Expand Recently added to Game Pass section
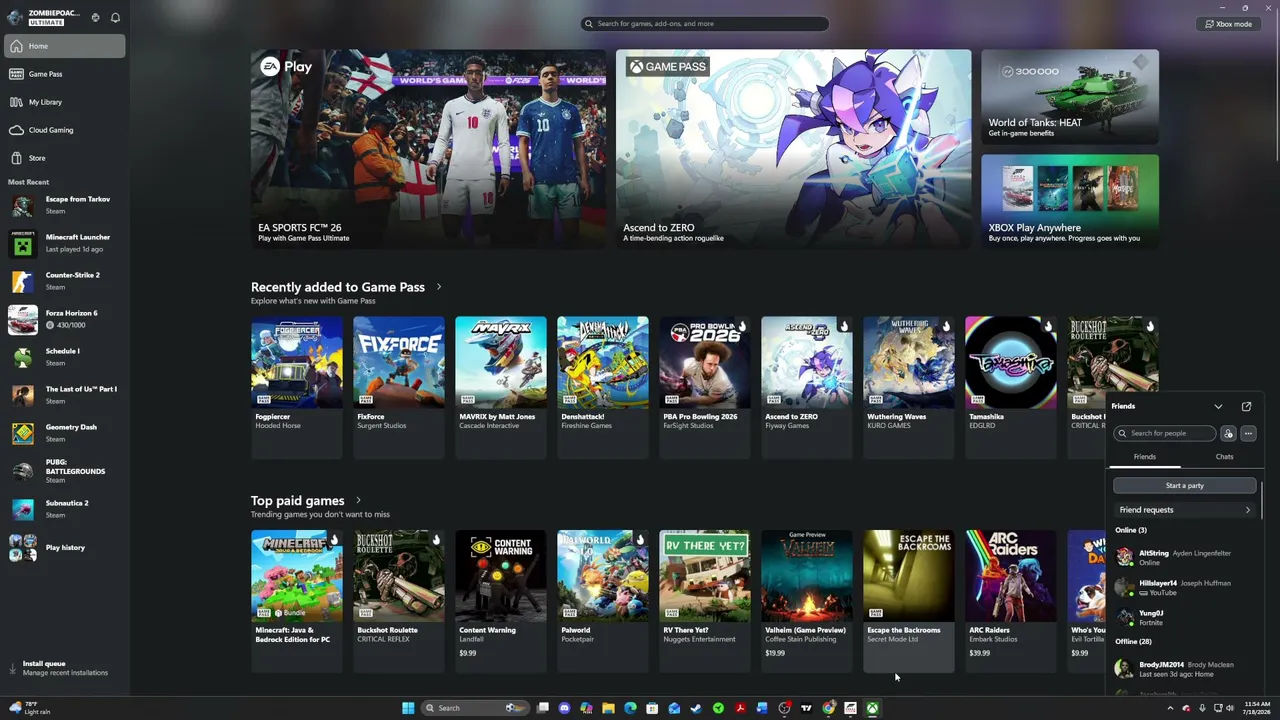 (438, 287)
